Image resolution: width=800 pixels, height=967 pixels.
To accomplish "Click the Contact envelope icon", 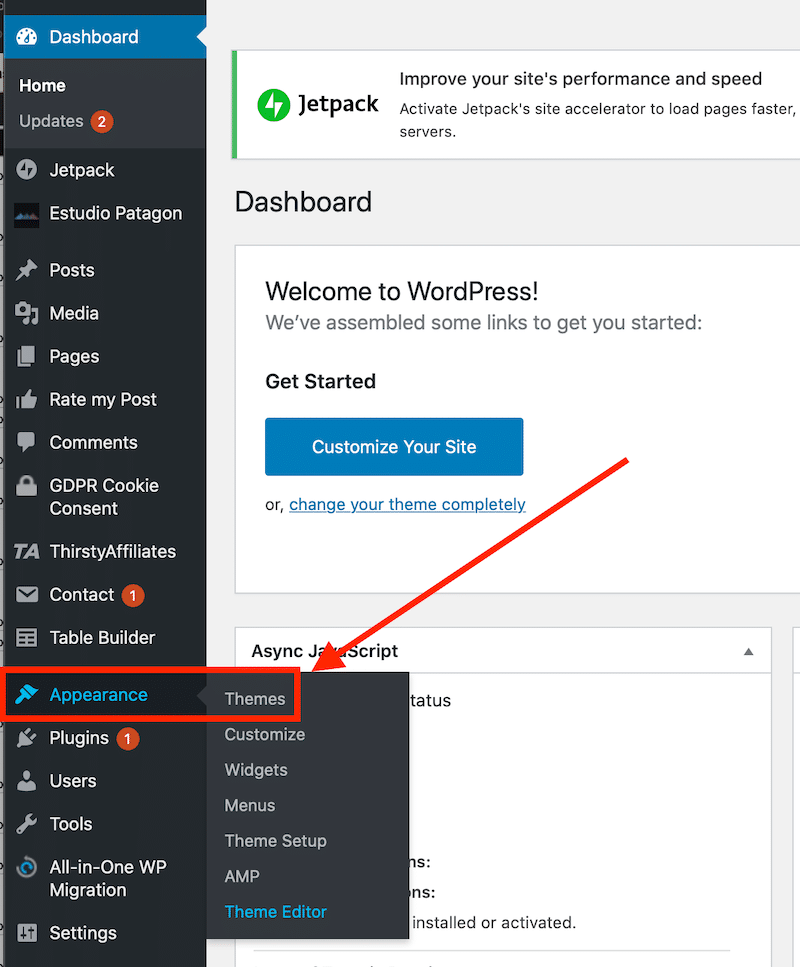I will tap(27, 595).
